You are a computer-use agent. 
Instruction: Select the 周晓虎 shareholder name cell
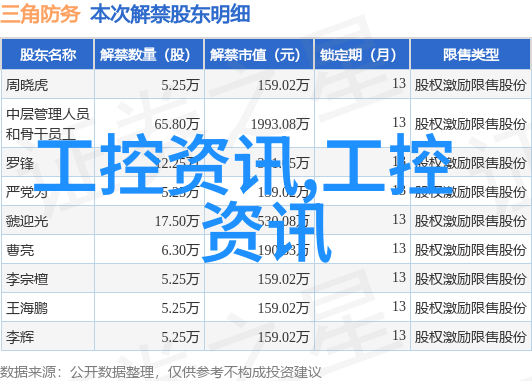coord(27,85)
